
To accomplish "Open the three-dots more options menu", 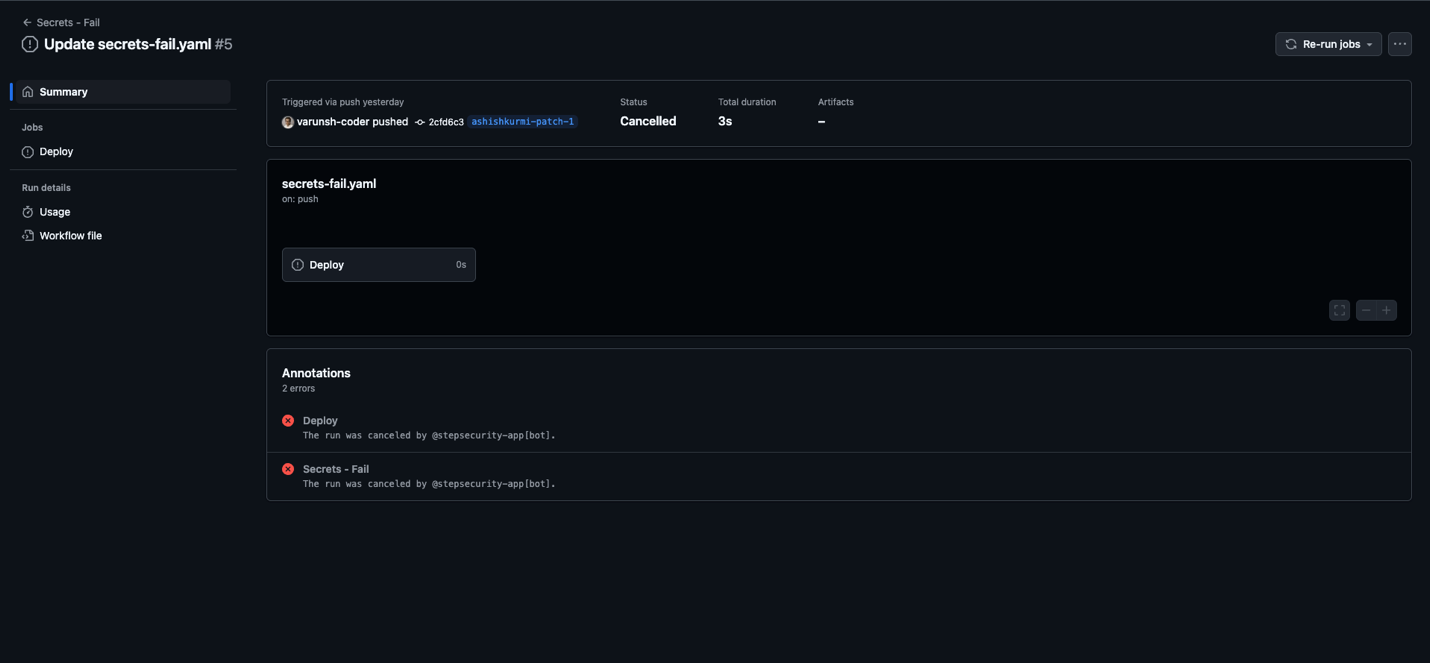I will 1399,44.
